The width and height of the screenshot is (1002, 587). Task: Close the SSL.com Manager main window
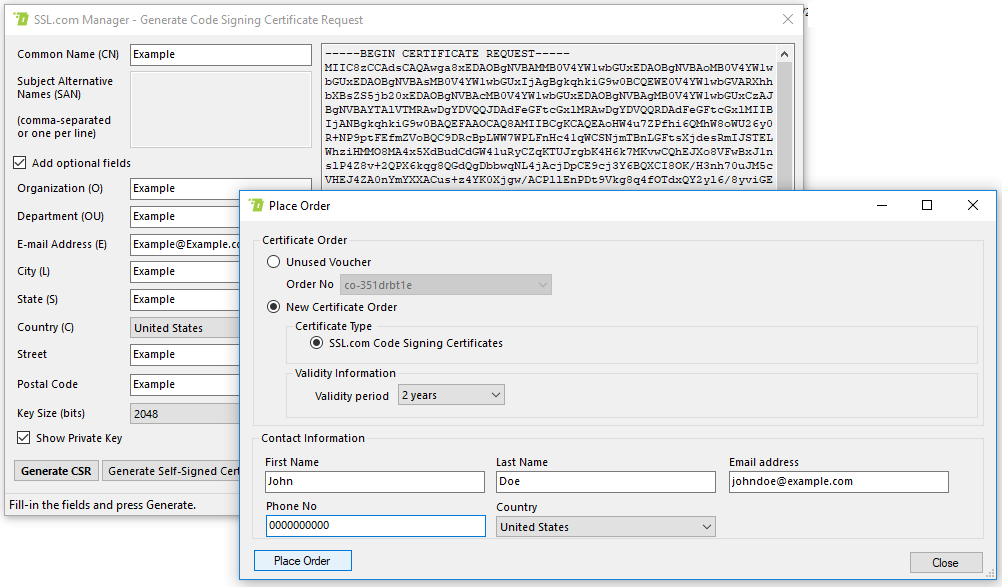[x=788, y=19]
